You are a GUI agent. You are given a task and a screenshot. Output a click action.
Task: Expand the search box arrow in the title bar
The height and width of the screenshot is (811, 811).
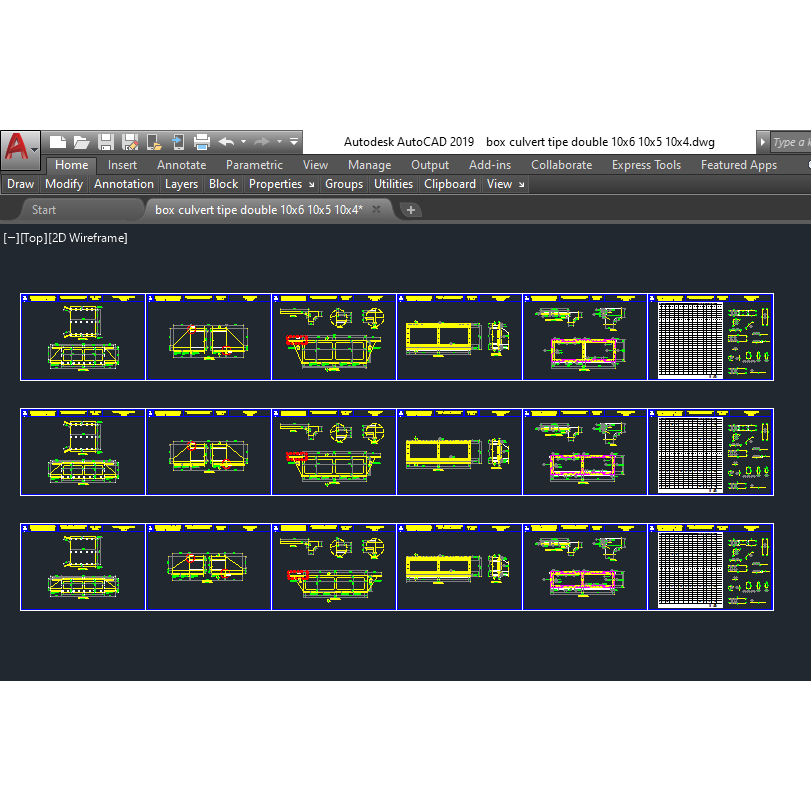(x=762, y=142)
